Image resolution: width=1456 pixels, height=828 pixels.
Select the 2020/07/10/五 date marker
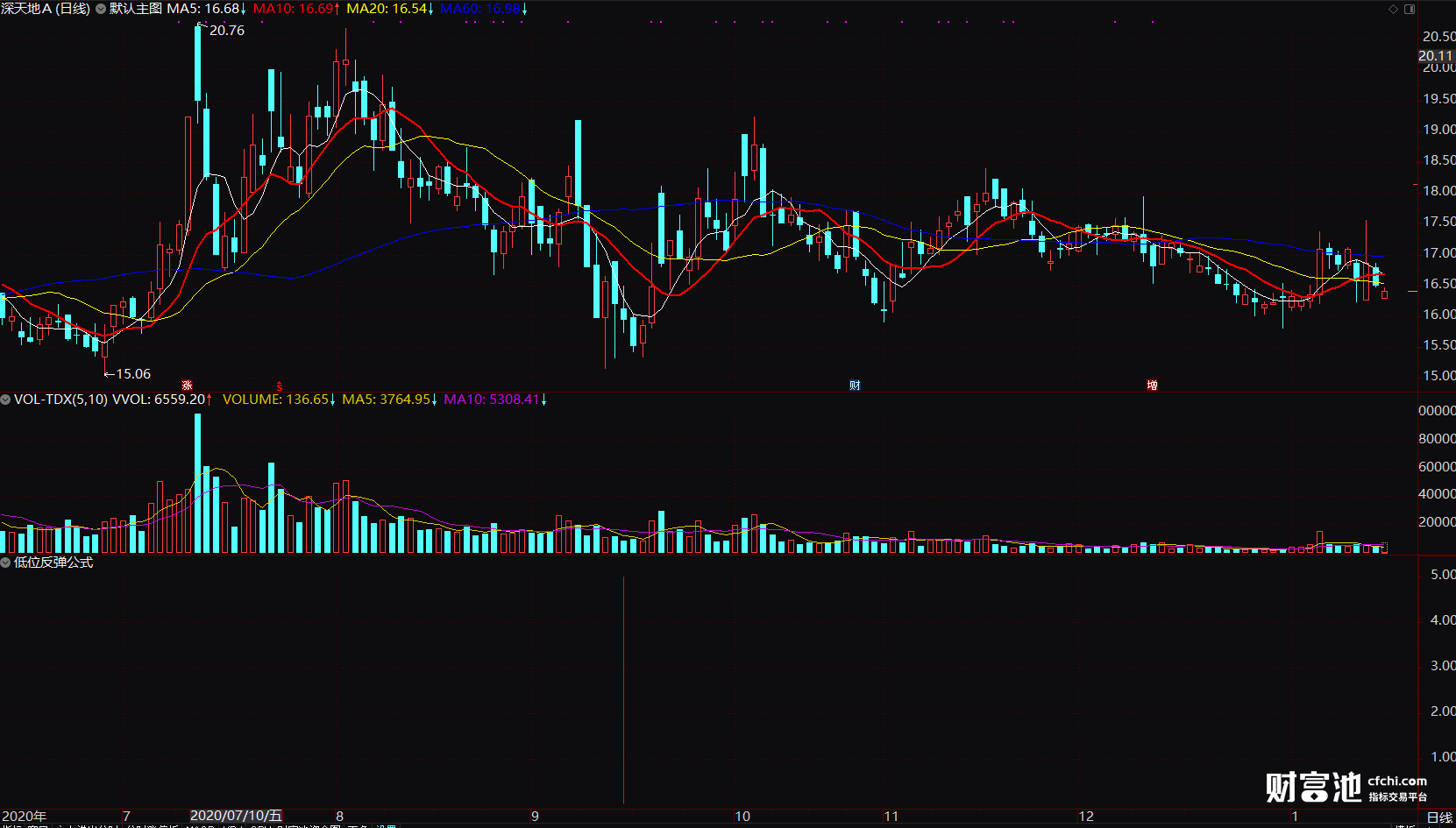pyautogui.click(x=237, y=816)
